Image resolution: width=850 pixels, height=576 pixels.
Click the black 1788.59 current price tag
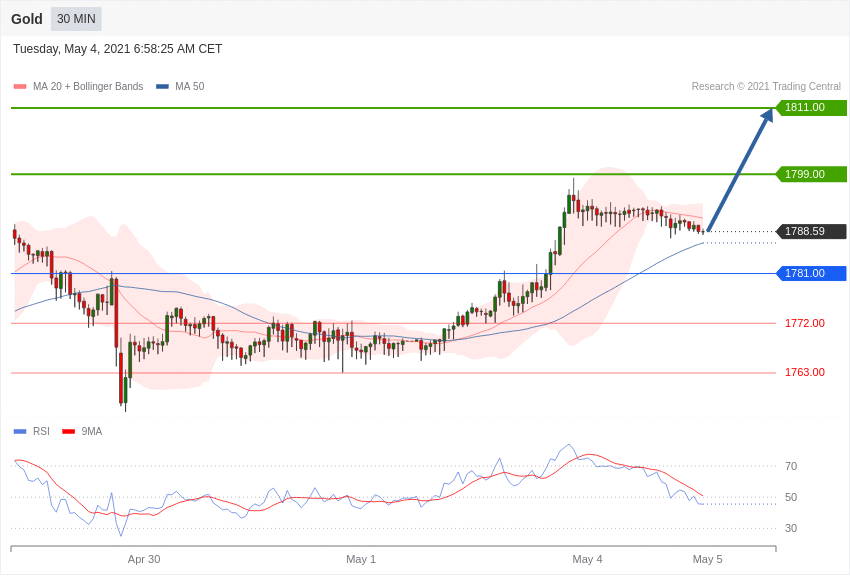point(812,231)
